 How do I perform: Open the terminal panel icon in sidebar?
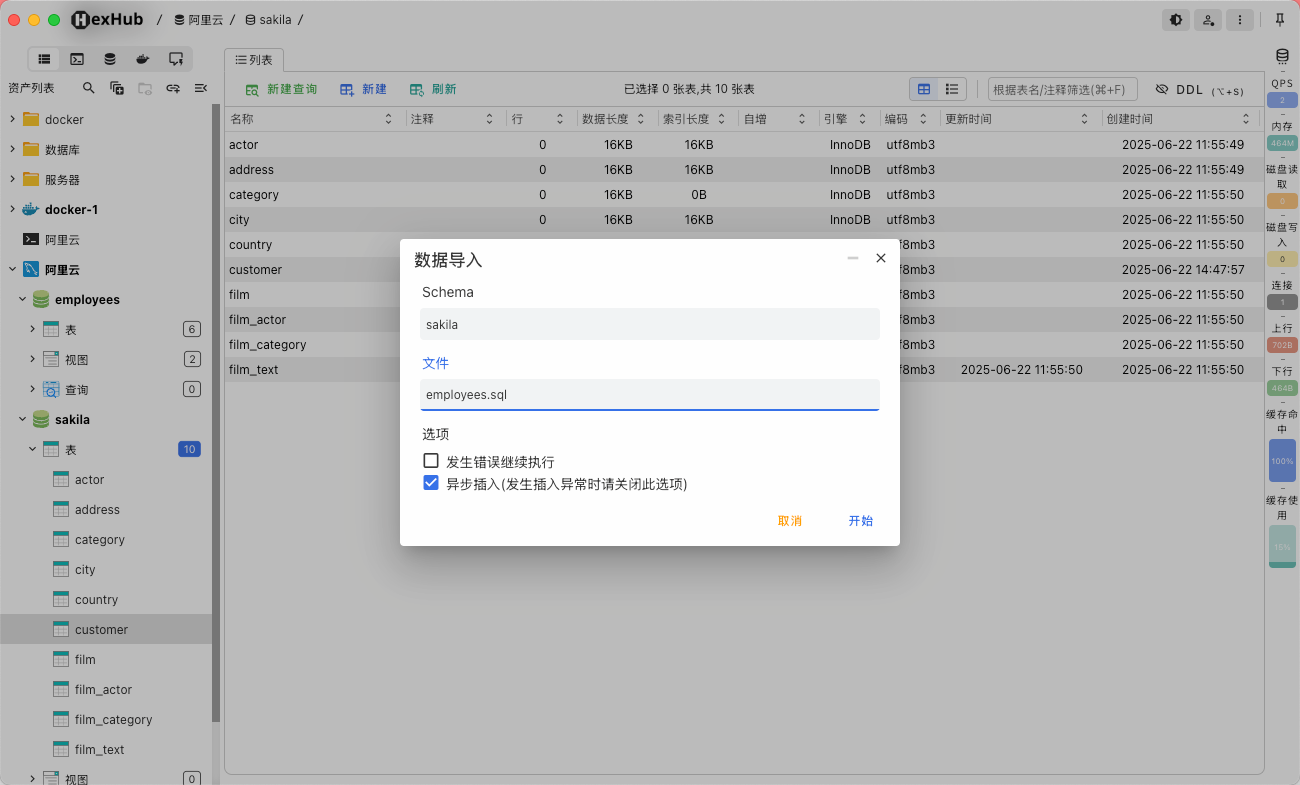(77, 59)
